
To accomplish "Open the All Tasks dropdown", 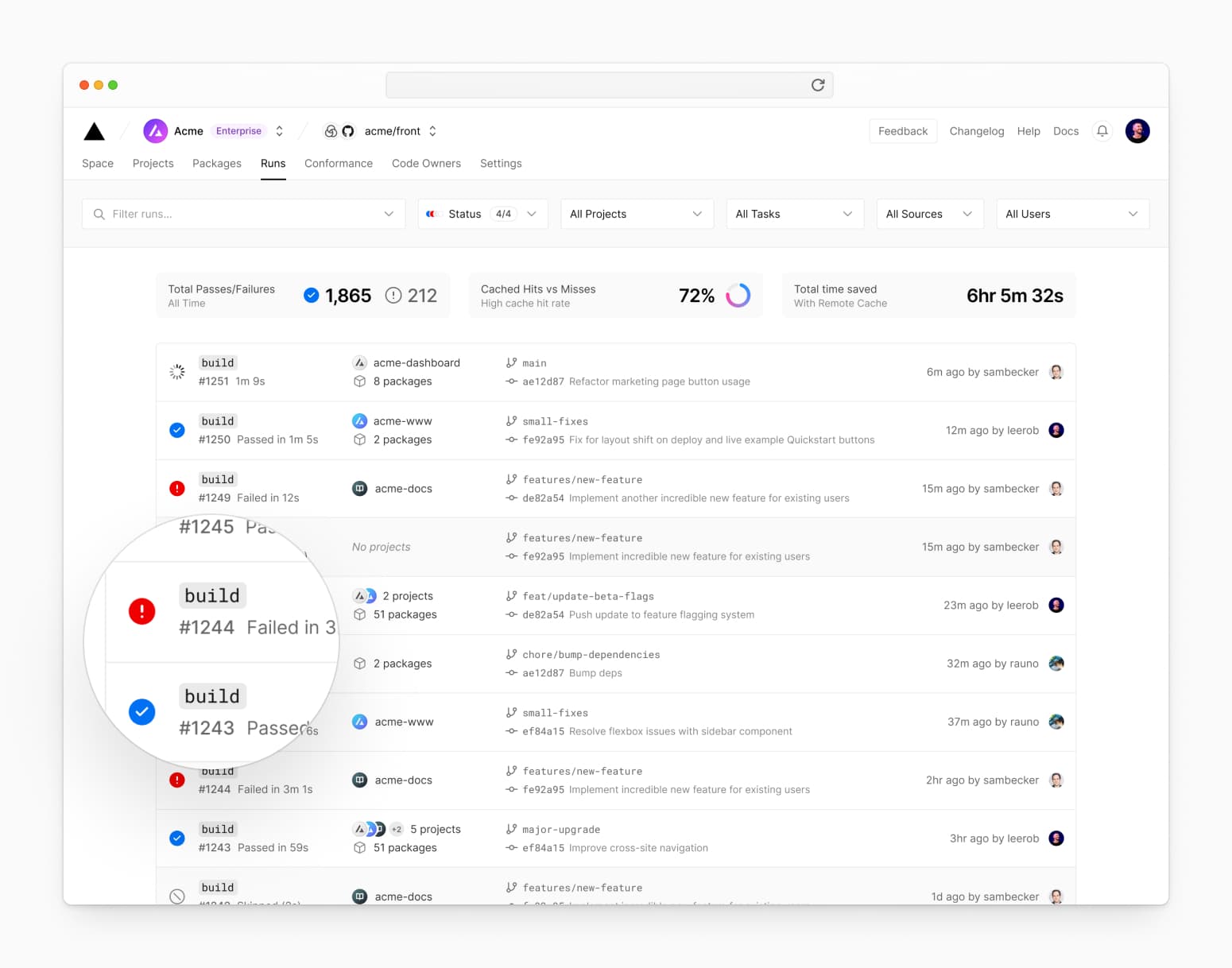I will click(794, 214).
